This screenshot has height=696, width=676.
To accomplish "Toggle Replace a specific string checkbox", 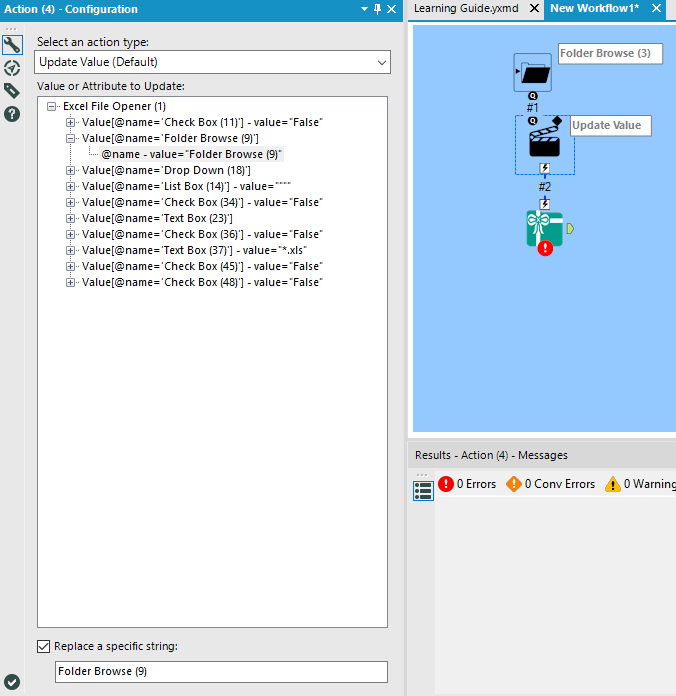I will tap(43, 646).
